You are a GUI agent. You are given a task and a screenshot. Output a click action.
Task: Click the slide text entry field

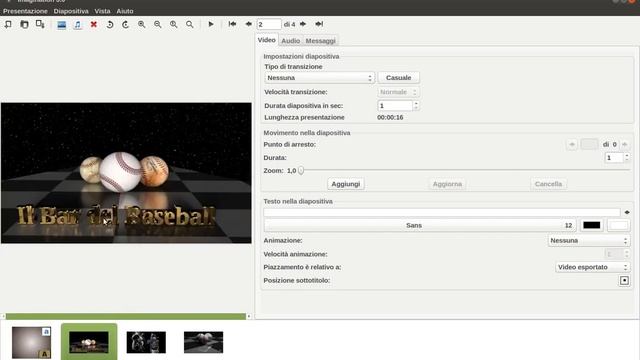[x=442, y=212]
